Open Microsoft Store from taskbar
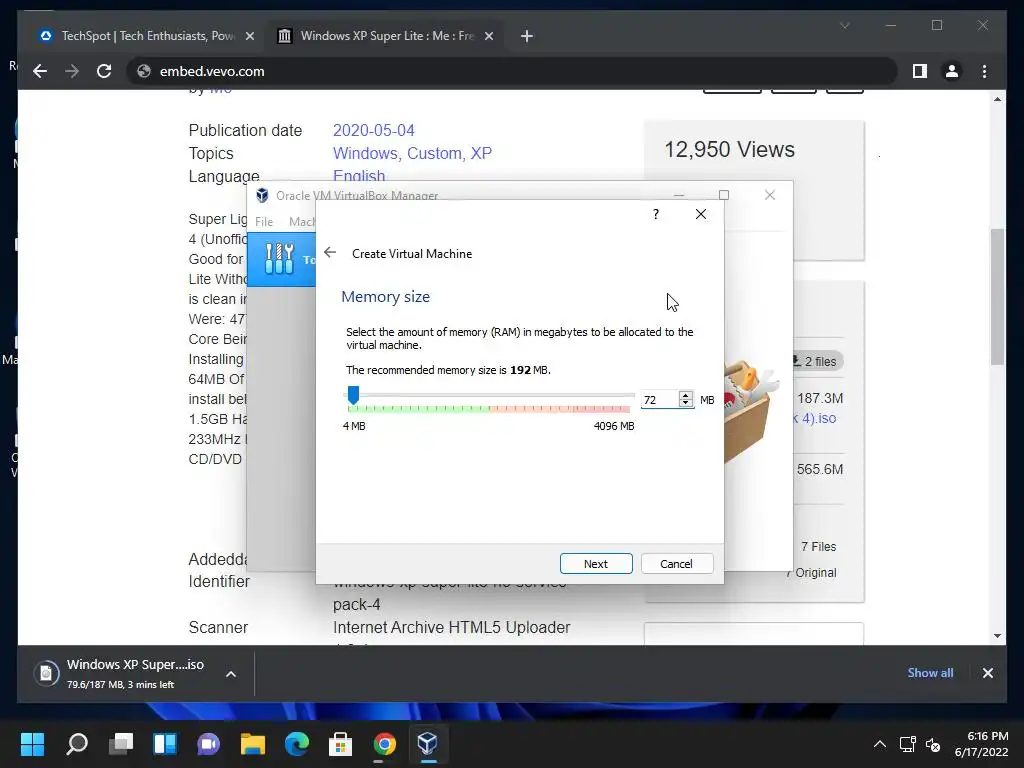Screen dimensions: 1024x768 click(340, 743)
